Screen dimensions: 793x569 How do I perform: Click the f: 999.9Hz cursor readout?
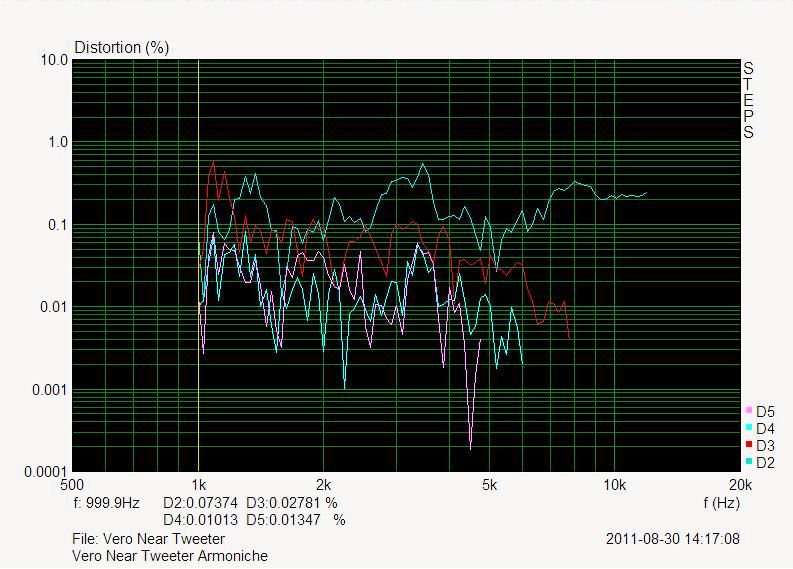pos(107,503)
